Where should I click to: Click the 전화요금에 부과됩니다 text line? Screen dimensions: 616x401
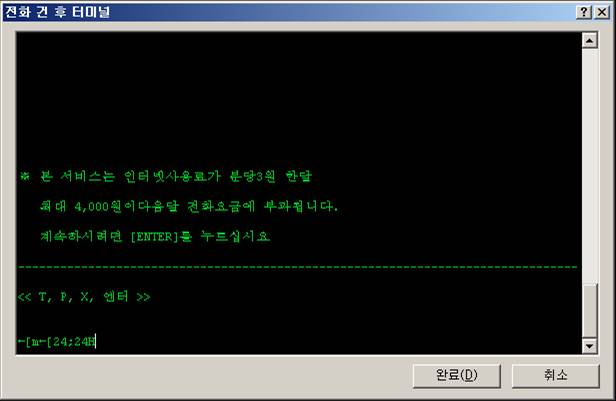[x=189, y=206]
